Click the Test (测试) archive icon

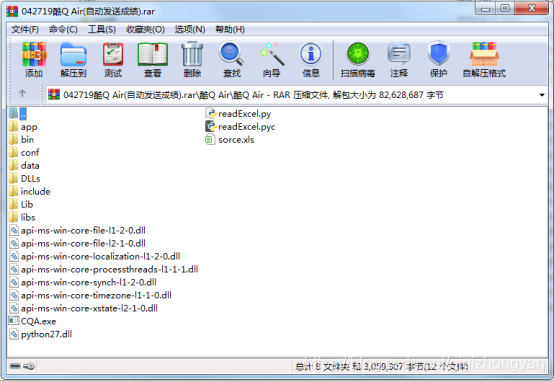[x=113, y=54]
